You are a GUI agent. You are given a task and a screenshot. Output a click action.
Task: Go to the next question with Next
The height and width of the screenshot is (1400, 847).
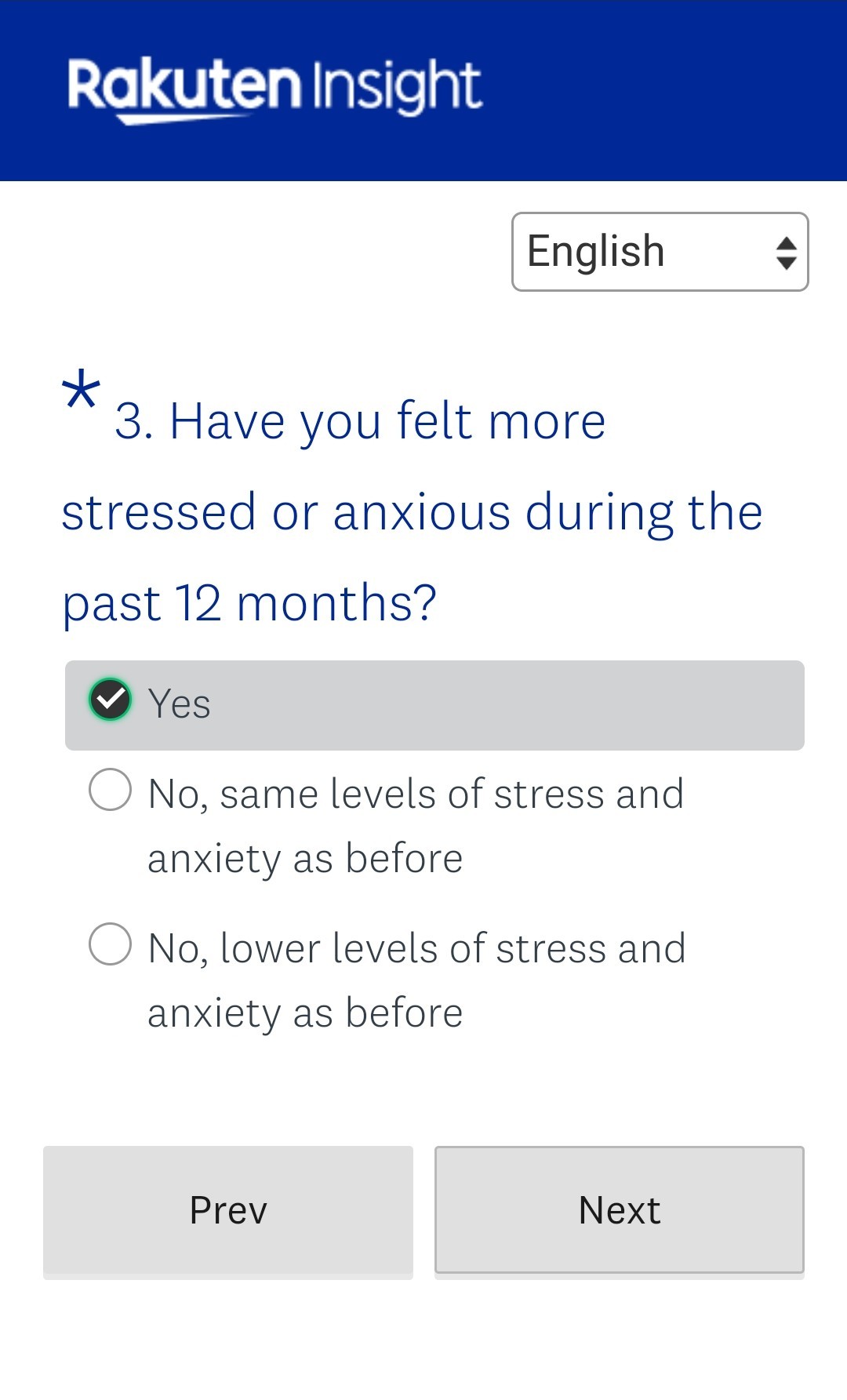(620, 1209)
